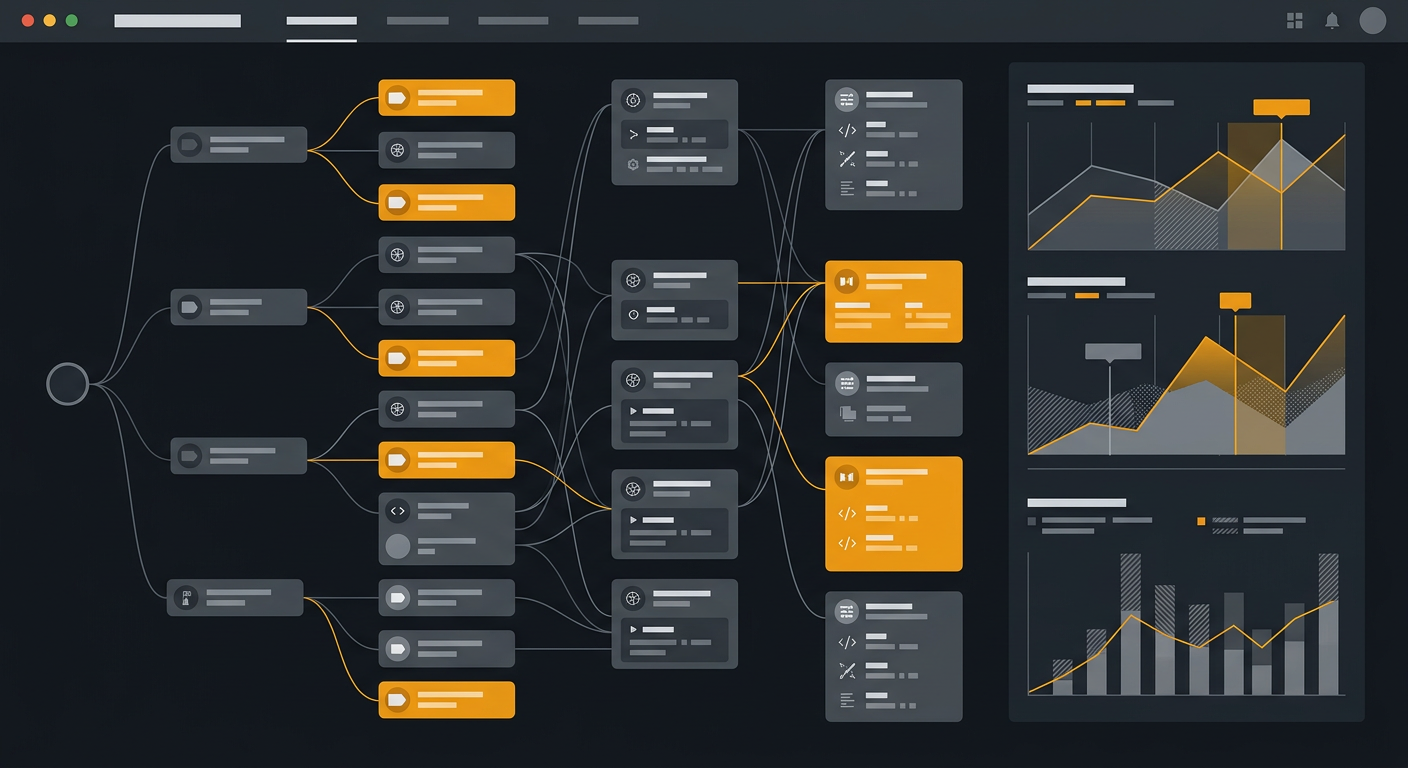This screenshot has height=768, width=1408.
Task: Click book icon on orange card containing code rows
Action: pos(847,478)
